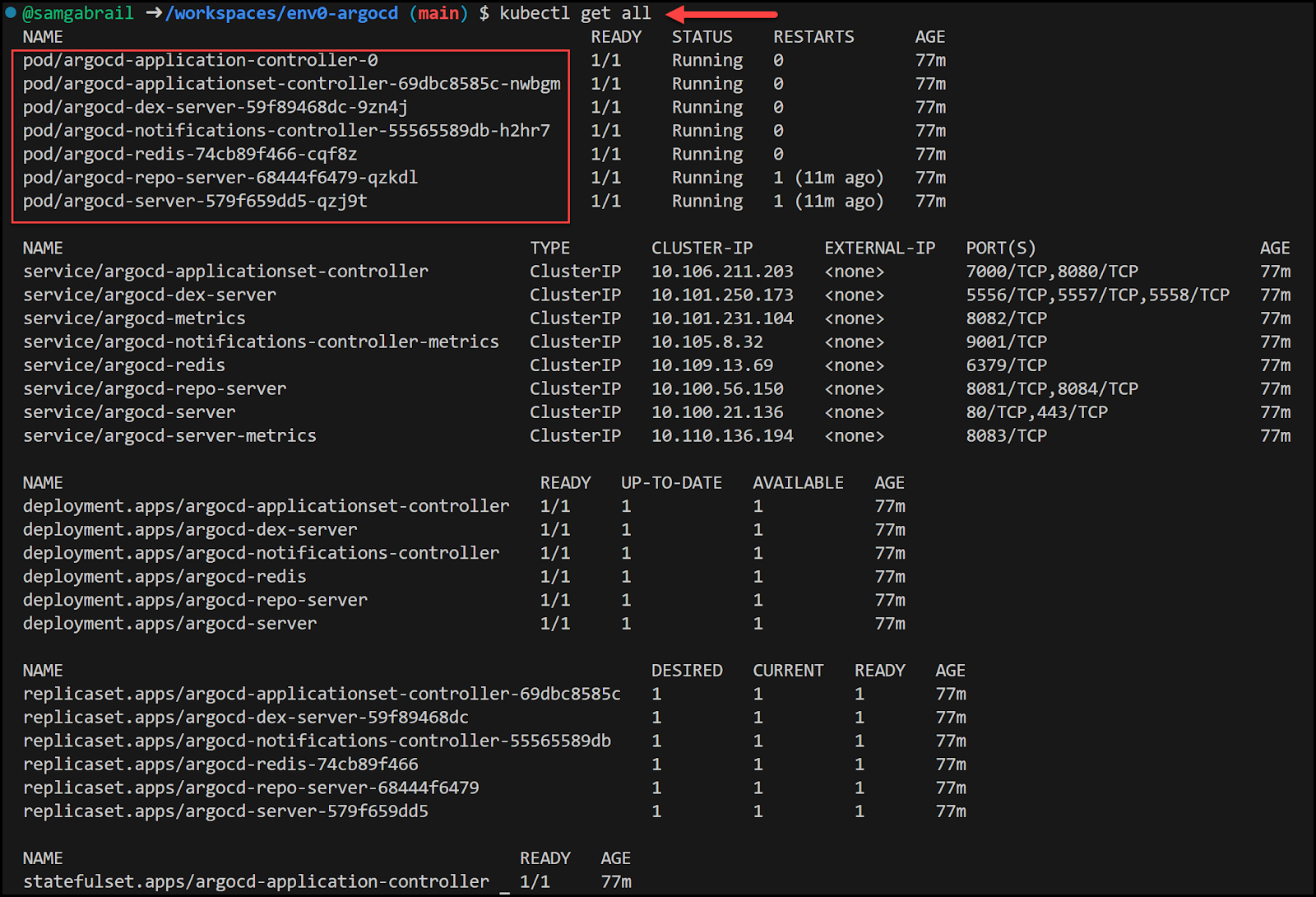Click the CLUSTER-IP column header
Screen dimensions: 1316x897
click(702, 249)
